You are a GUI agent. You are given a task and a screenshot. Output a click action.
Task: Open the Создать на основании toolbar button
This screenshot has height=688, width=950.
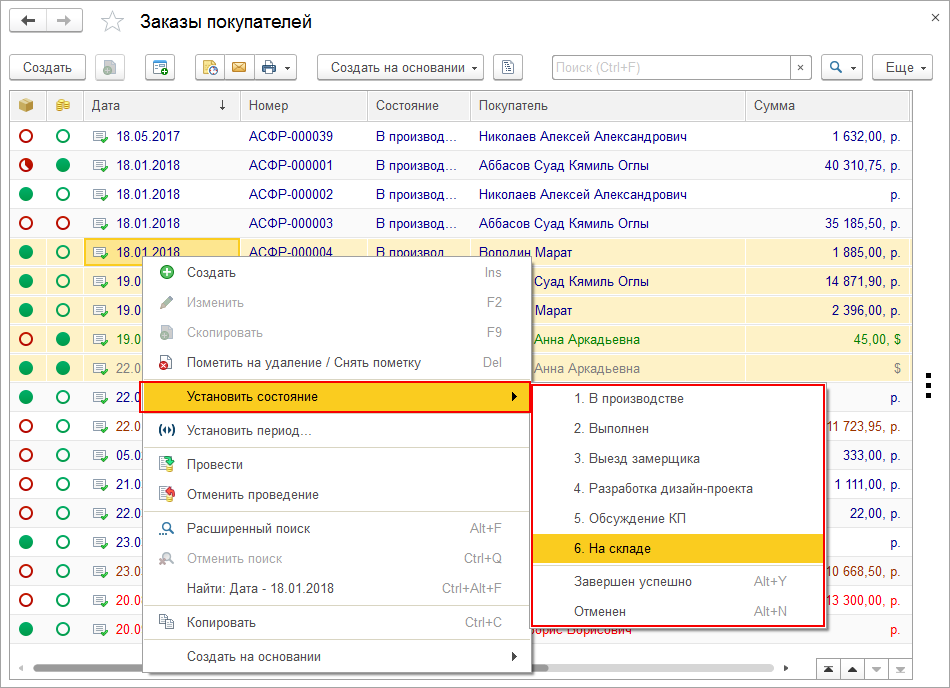[400, 68]
